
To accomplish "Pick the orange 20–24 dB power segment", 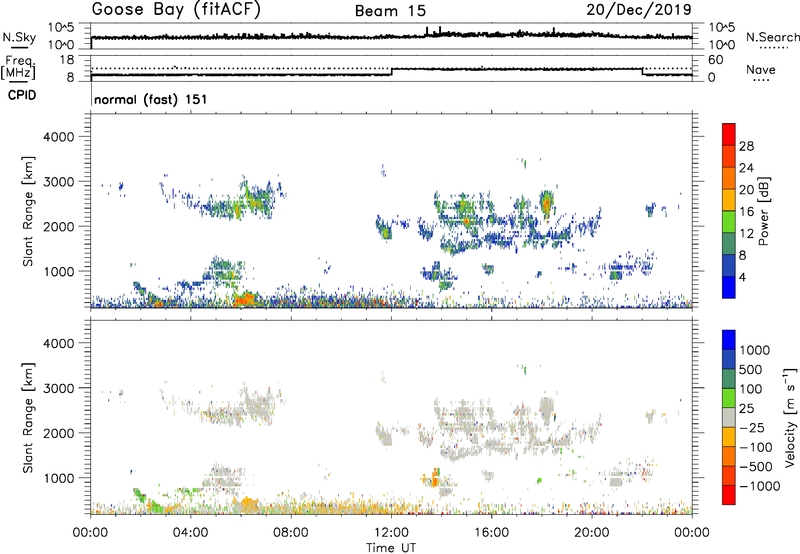I will click(729, 178).
